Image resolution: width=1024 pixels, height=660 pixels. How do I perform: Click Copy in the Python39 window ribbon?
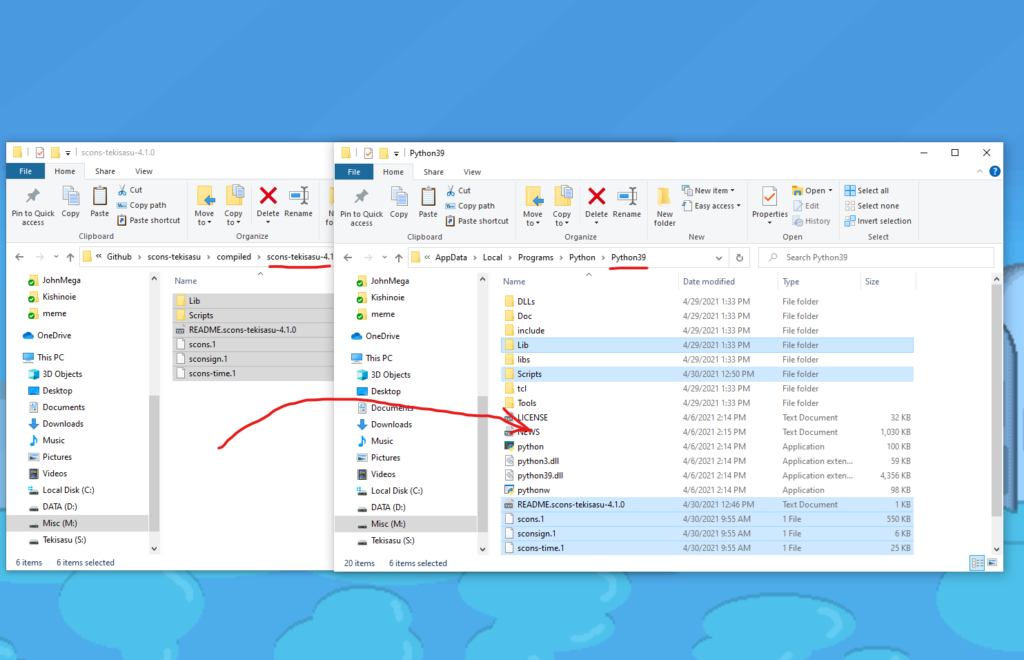pos(398,202)
